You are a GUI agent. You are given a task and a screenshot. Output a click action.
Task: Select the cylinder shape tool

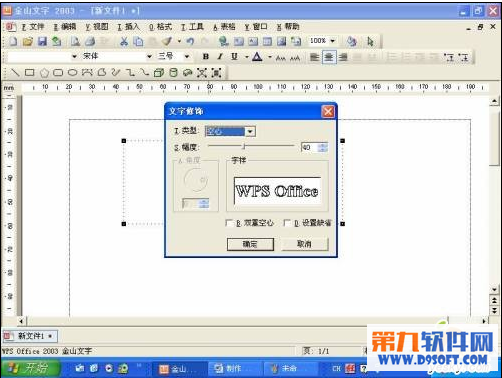(173, 72)
